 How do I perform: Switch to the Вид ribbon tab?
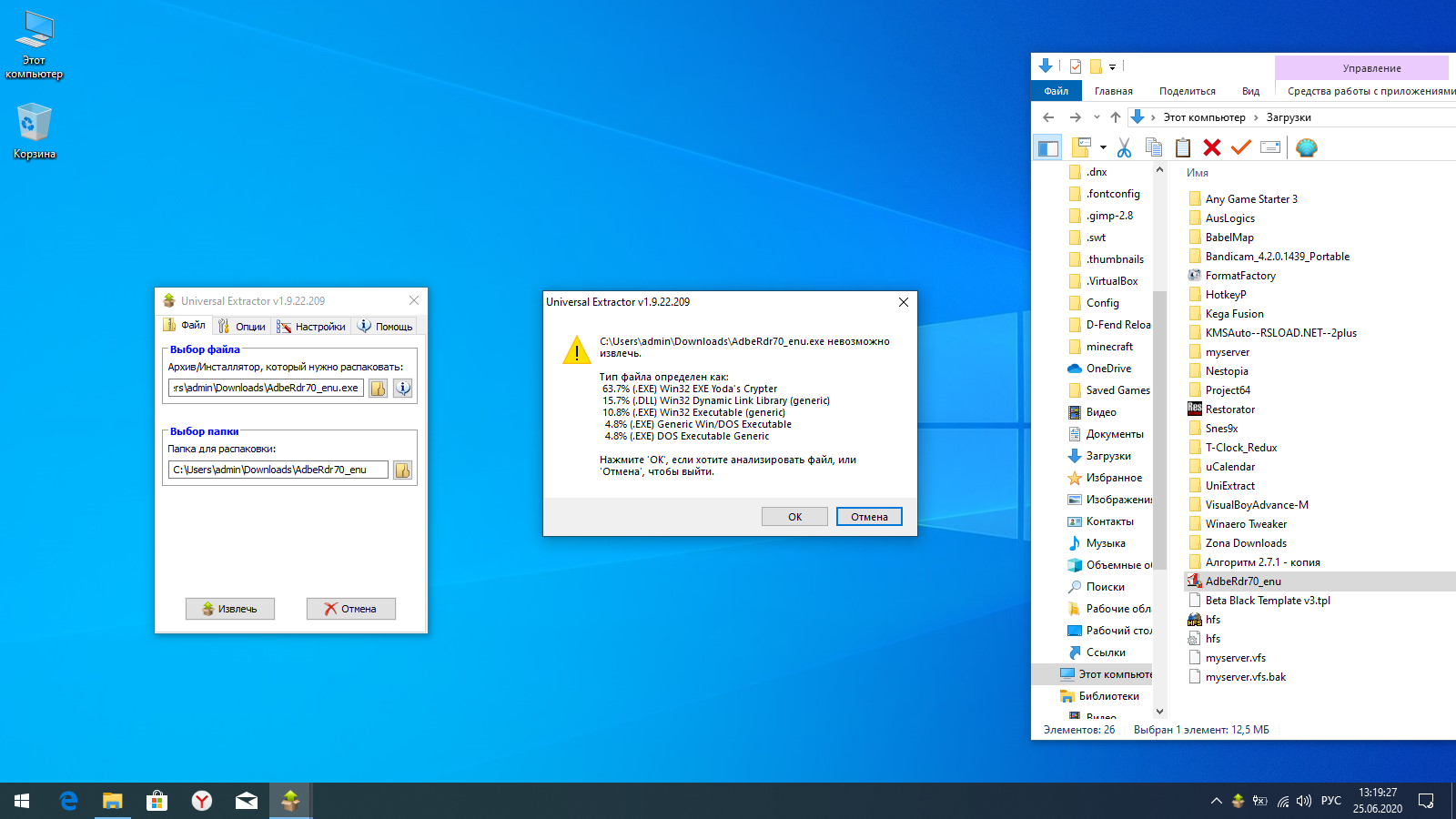[1250, 91]
